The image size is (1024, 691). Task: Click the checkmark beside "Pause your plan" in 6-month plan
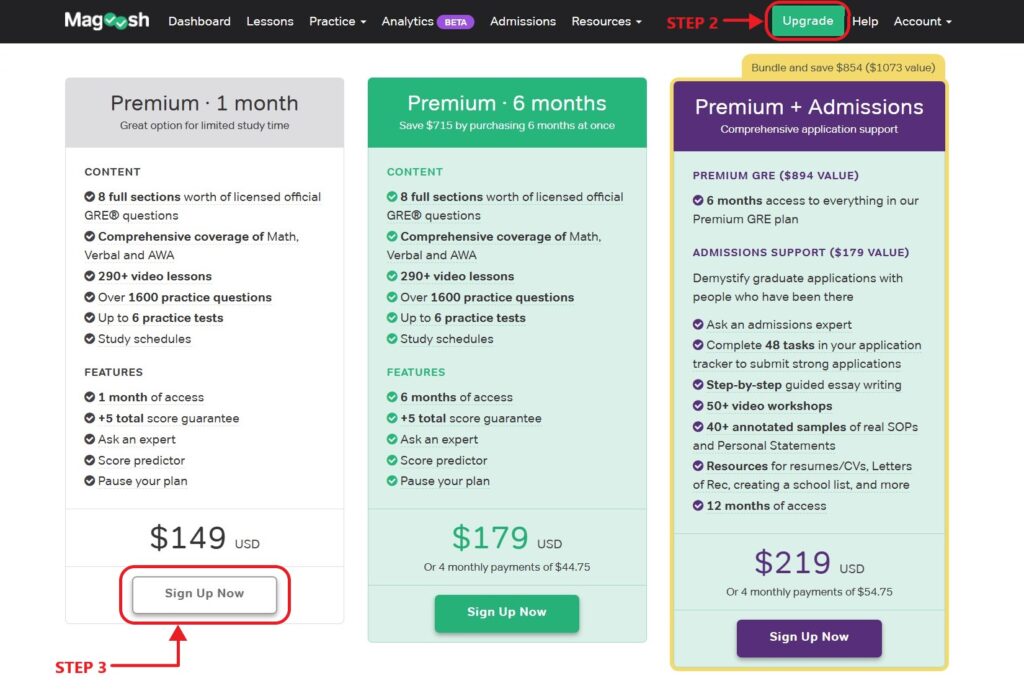tap(392, 481)
